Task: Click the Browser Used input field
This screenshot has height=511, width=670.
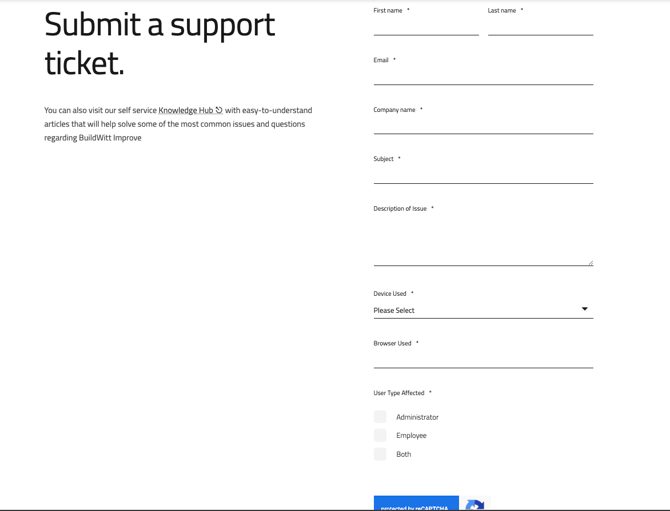Action: point(483,359)
